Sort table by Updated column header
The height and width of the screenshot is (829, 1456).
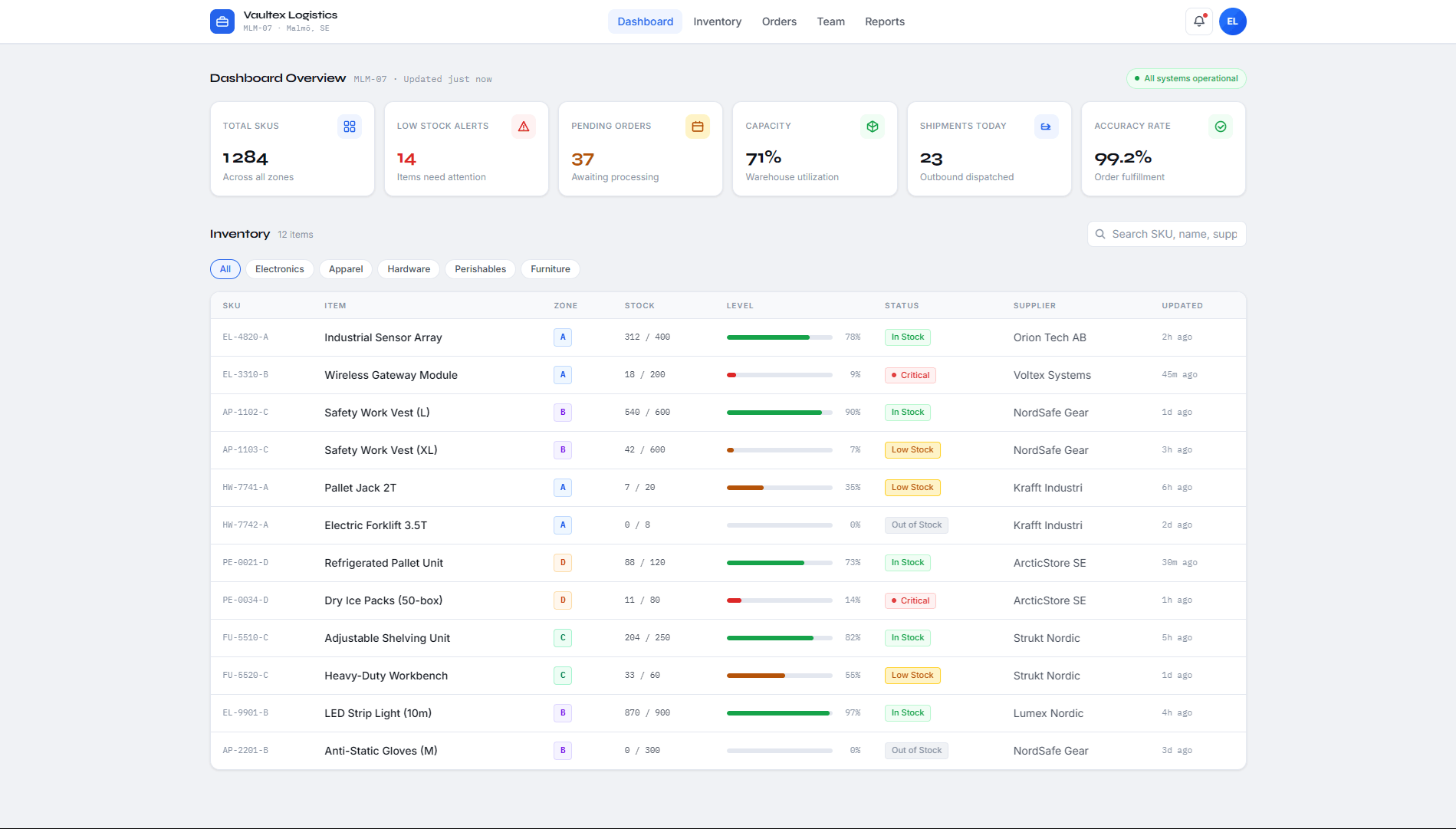click(x=1182, y=306)
